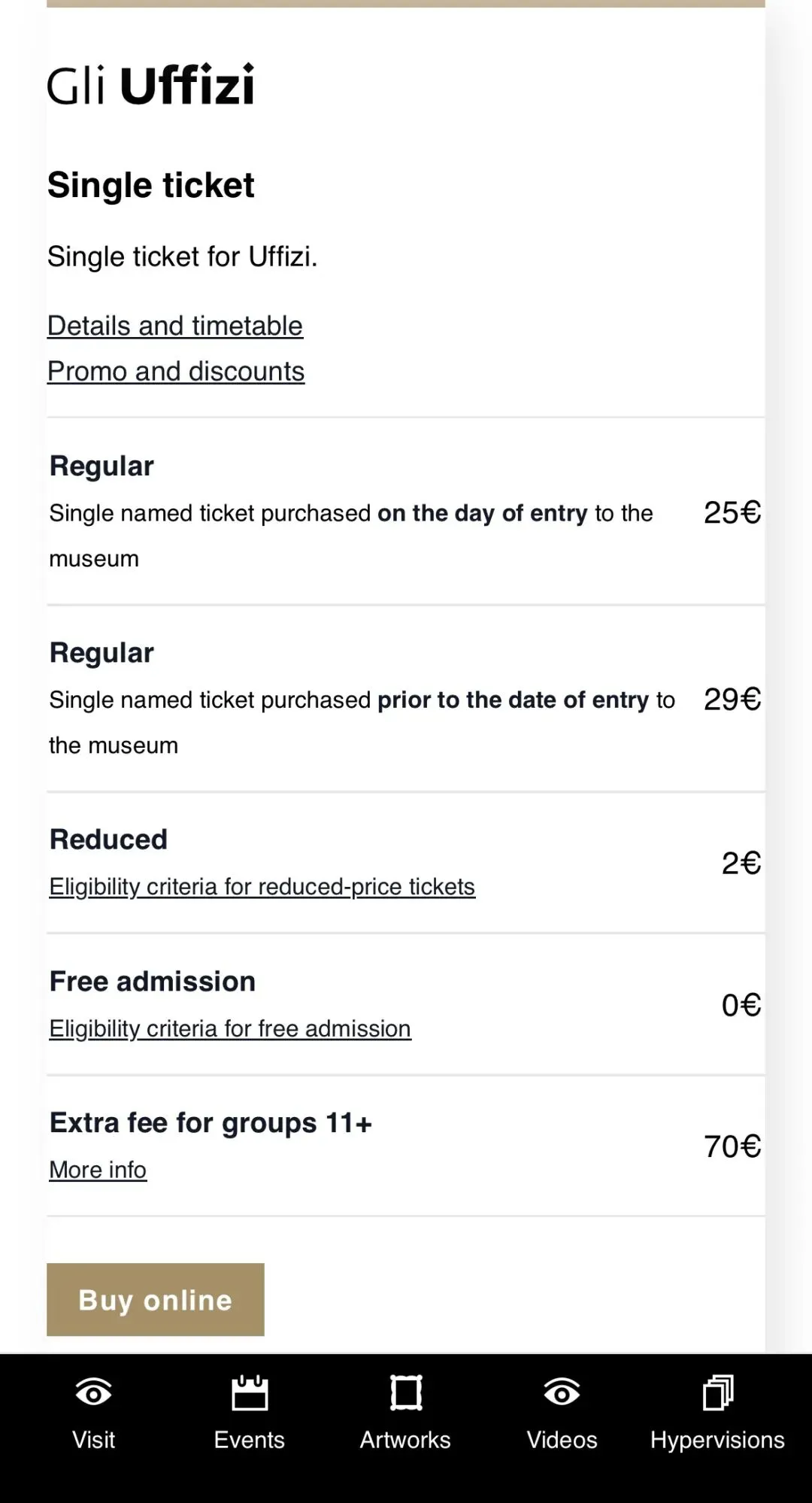This screenshot has height=1503, width=812.
Task: Tap the Videos eye icon
Action: pyautogui.click(x=562, y=1392)
